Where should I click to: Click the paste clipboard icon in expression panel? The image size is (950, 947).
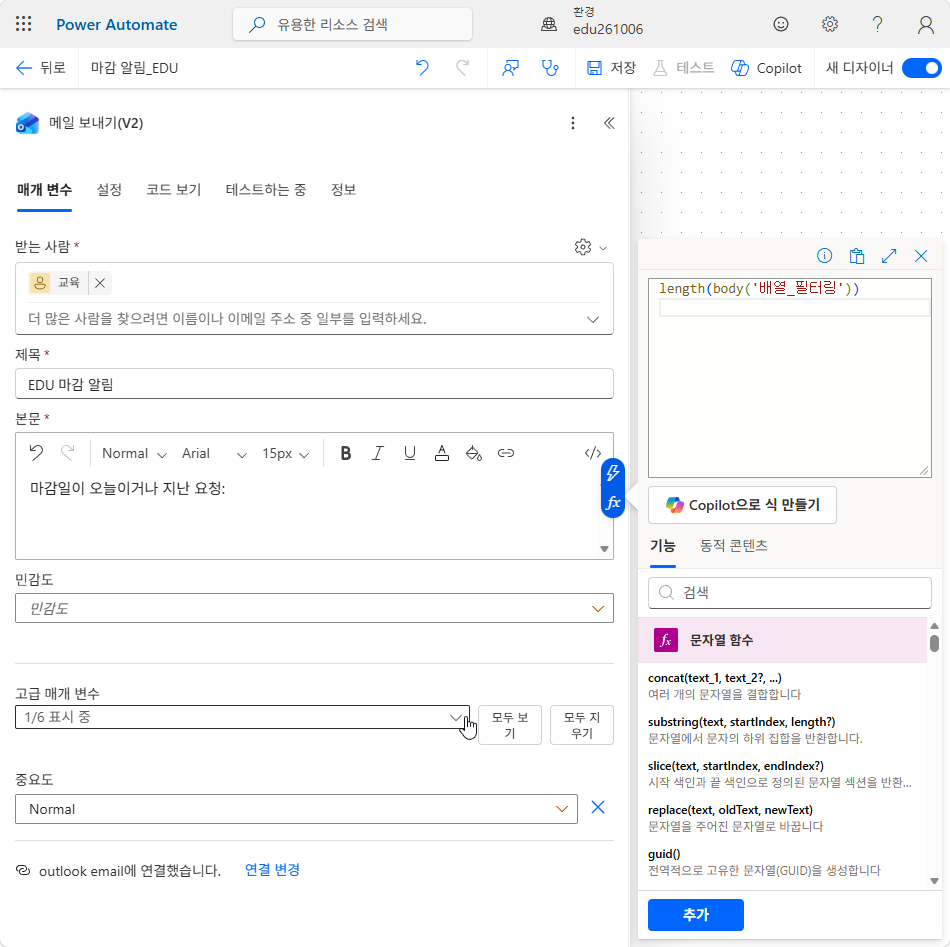point(857,256)
